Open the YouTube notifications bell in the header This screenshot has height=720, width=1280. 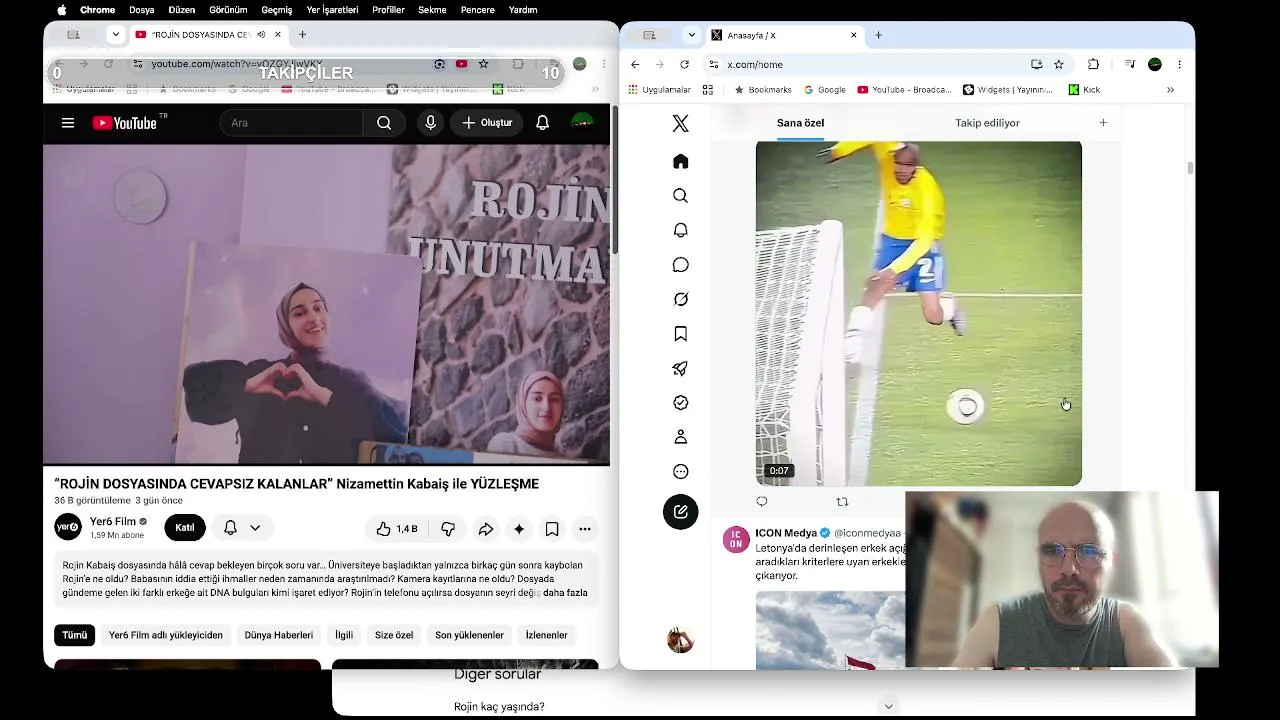[x=542, y=123]
